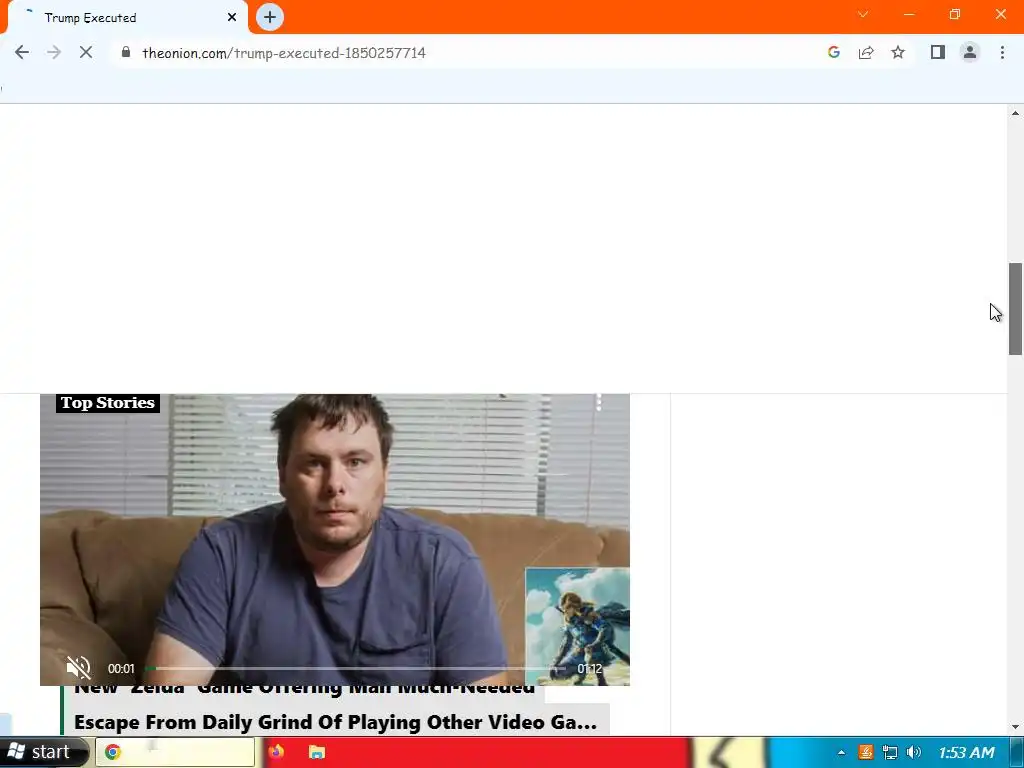Image resolution: width=1024 pixels, height=768 pixels.
Task: Open the Chrome profile menu
Action: tap(970, 52)
